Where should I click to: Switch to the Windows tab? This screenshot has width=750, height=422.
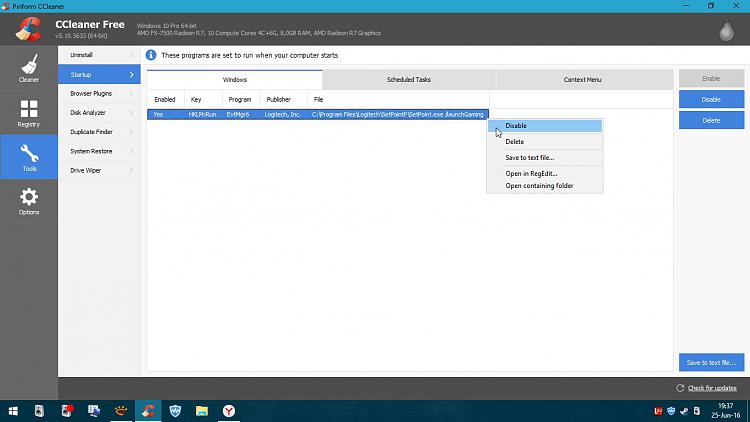coord(234,79)
